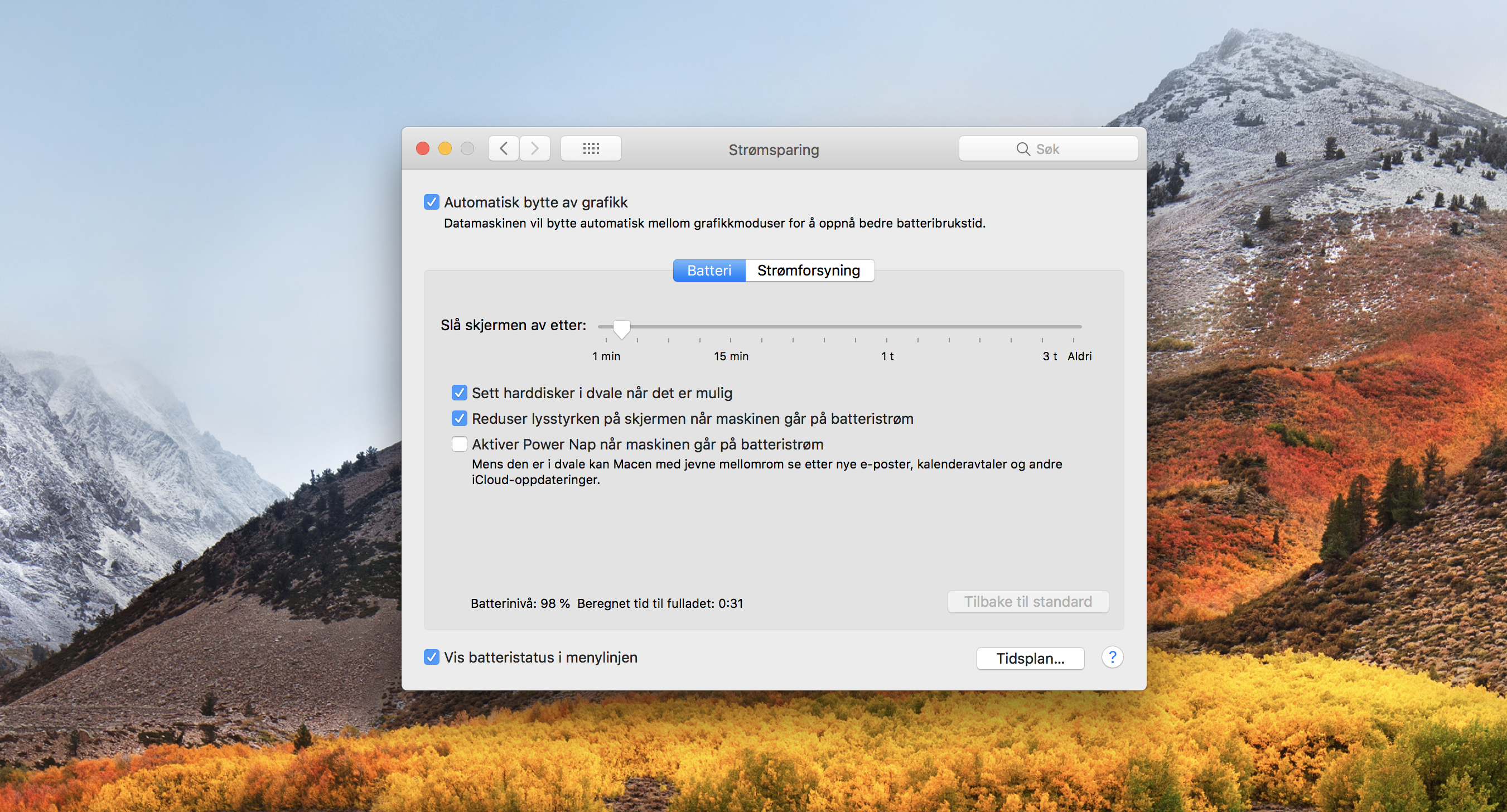Enable Aktiver Power Nap checkbox
The width and height of the screenshot is (1507, 812).
coord(459,444)
